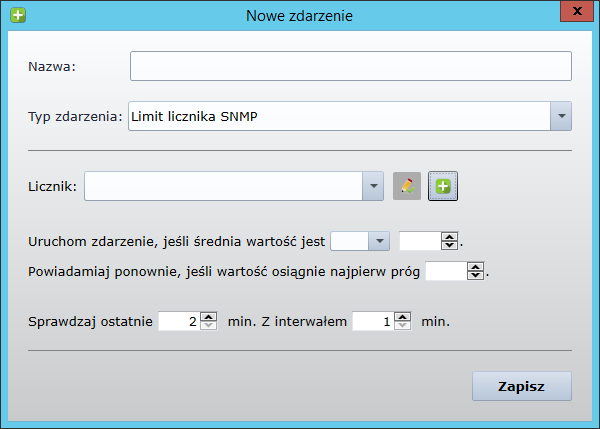Image resolution: width=600 pixels, height=429 pixels.
Task: Select the Limit licznika SNMP combo box
Action: 350,116
